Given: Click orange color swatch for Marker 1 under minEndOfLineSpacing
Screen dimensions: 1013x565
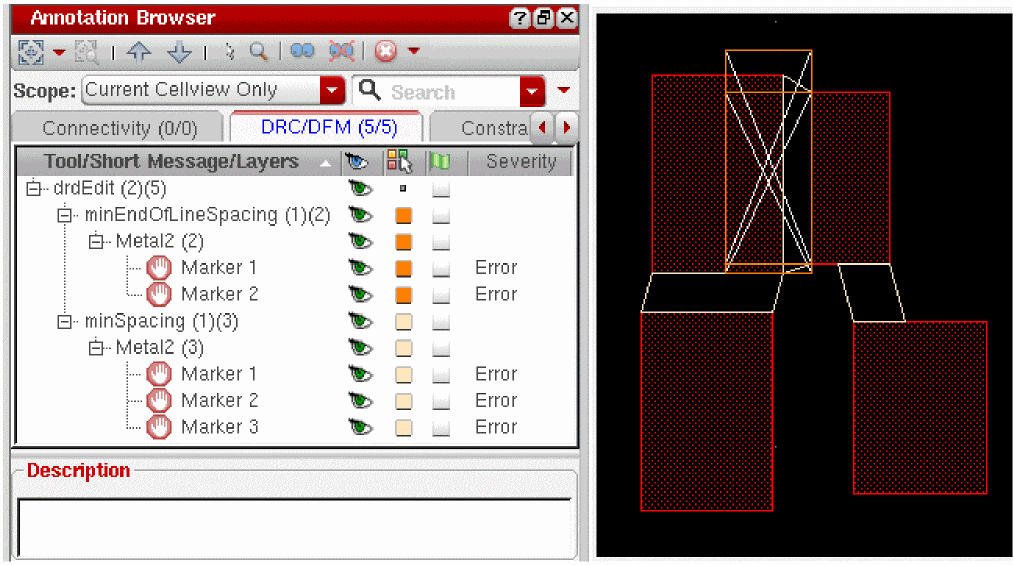Looking at the screenshot, I should tap(404, 268).
